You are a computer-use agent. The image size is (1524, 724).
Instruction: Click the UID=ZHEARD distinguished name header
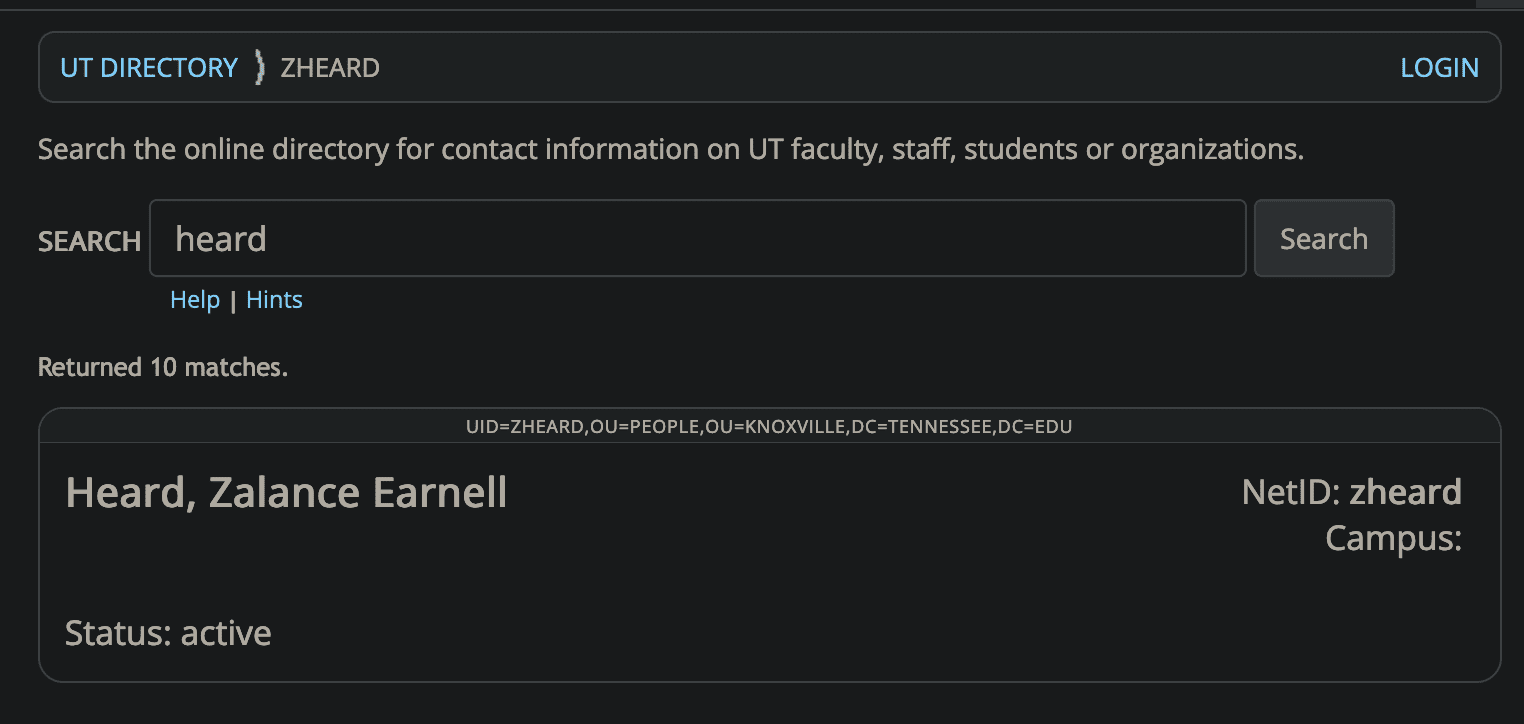pyautogui.click(x=769, y=427)
